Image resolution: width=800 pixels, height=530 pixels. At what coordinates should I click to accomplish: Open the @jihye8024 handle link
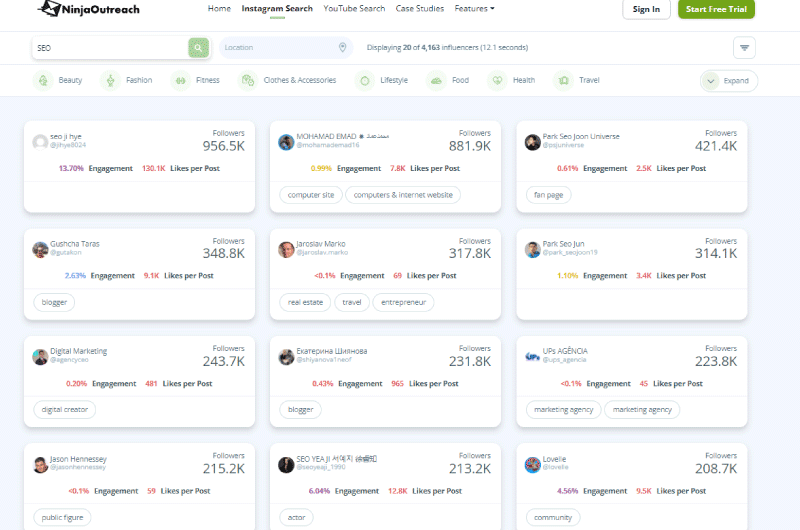tap(68, 145)
